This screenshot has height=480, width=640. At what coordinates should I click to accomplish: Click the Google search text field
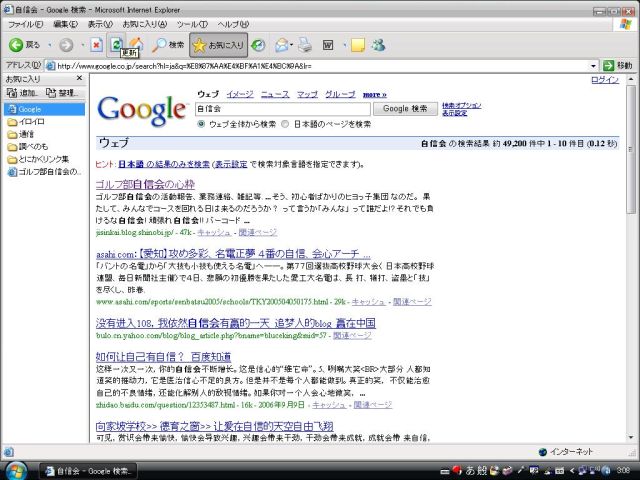[x=283, y=109]
